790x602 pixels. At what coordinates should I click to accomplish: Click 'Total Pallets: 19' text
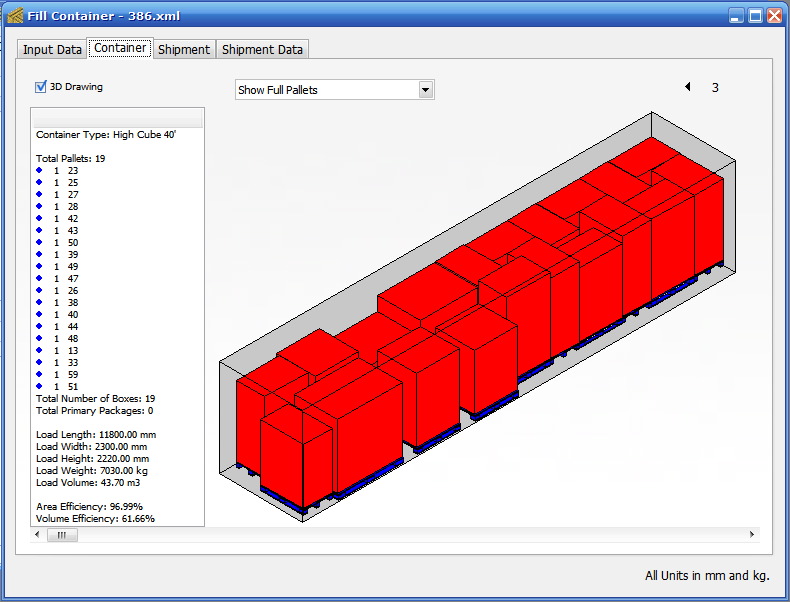pos(71,159)
